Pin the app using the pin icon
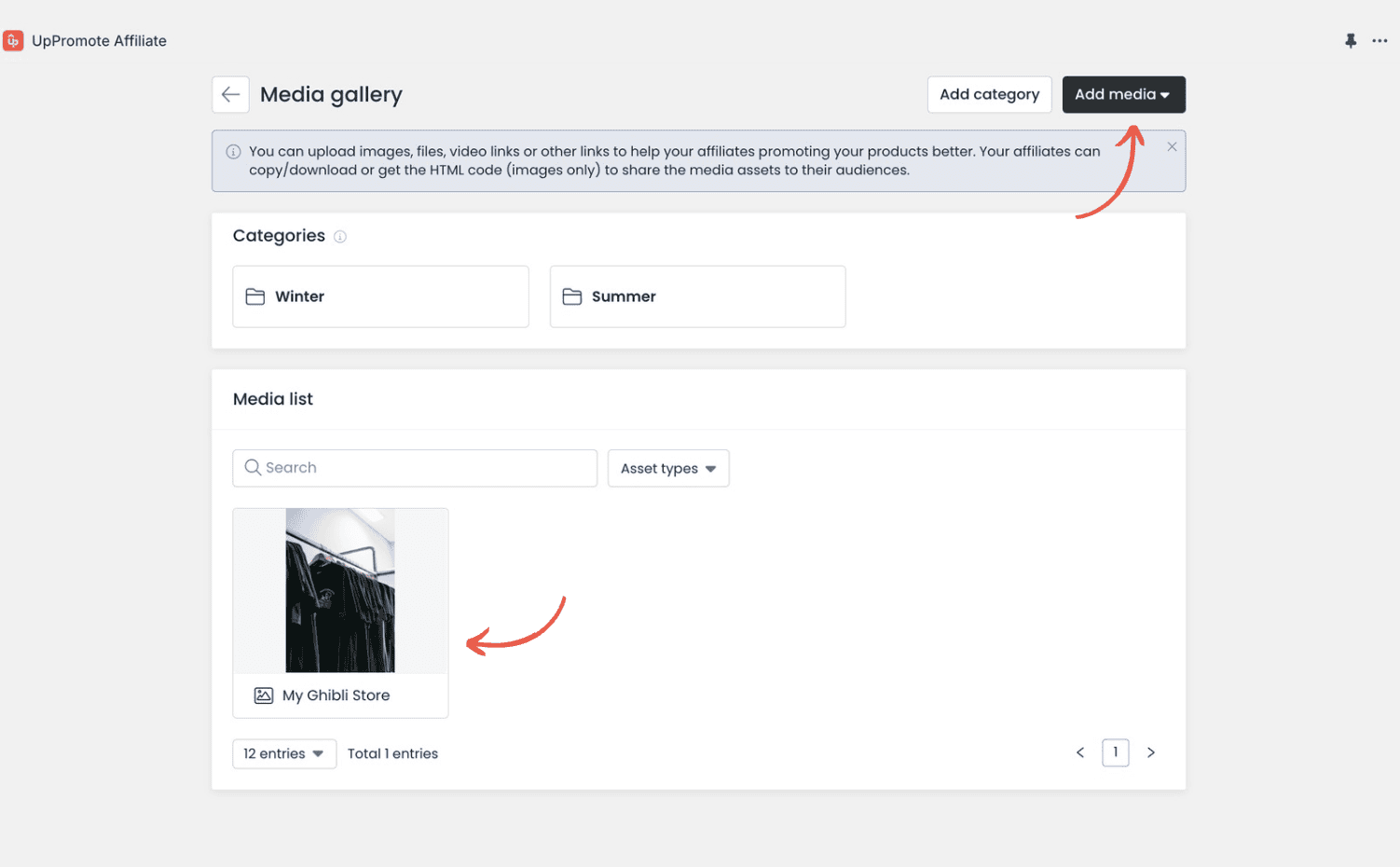 [x=1351, y=41]
